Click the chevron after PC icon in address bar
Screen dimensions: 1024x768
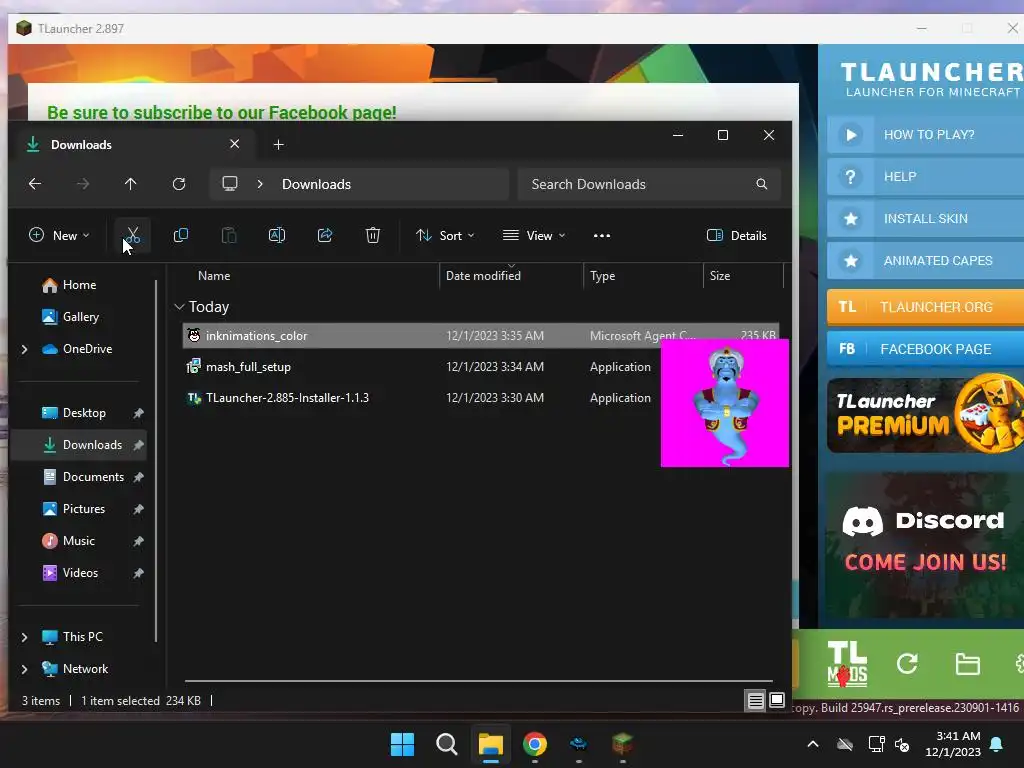click(260, 184)
